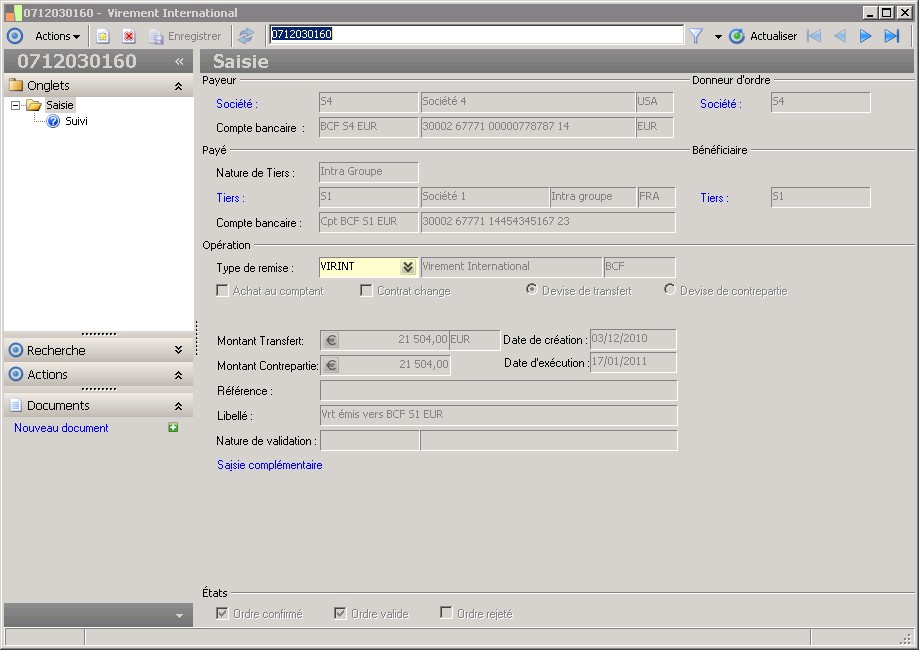Toggle the Ordre rejeté checkbox
Viewport: 919px width, 650px height.
tap(446, 612)
